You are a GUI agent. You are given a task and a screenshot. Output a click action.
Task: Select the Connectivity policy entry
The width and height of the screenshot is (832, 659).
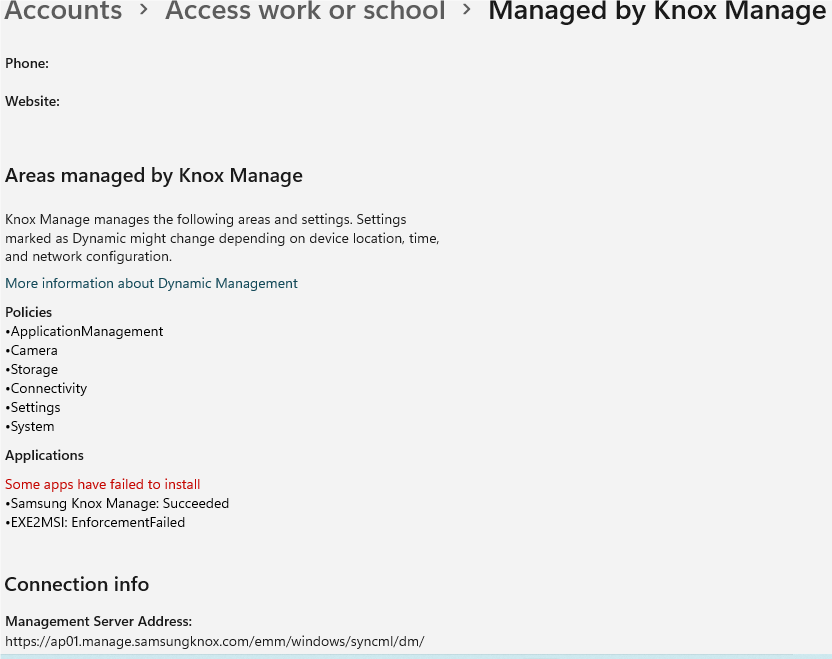pyautogui.click(x=46, y=388)
